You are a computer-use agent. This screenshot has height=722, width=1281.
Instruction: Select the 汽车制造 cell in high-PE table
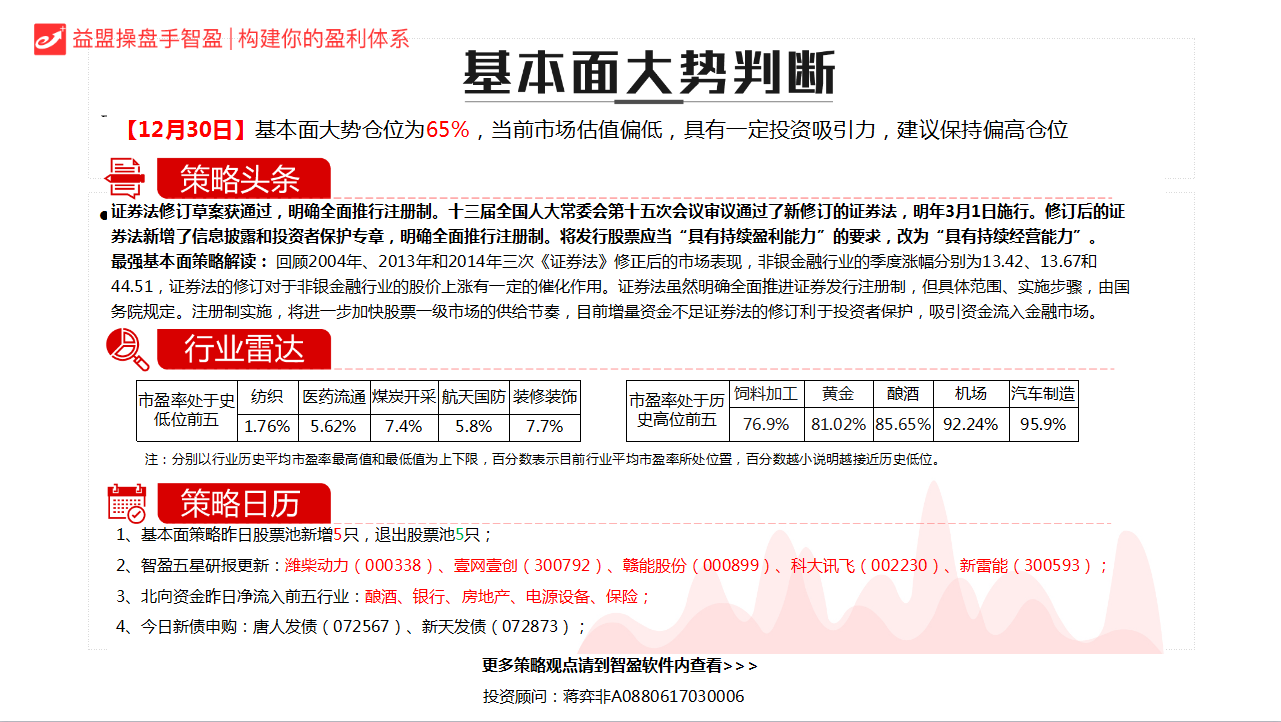(x=1043, y=394)
